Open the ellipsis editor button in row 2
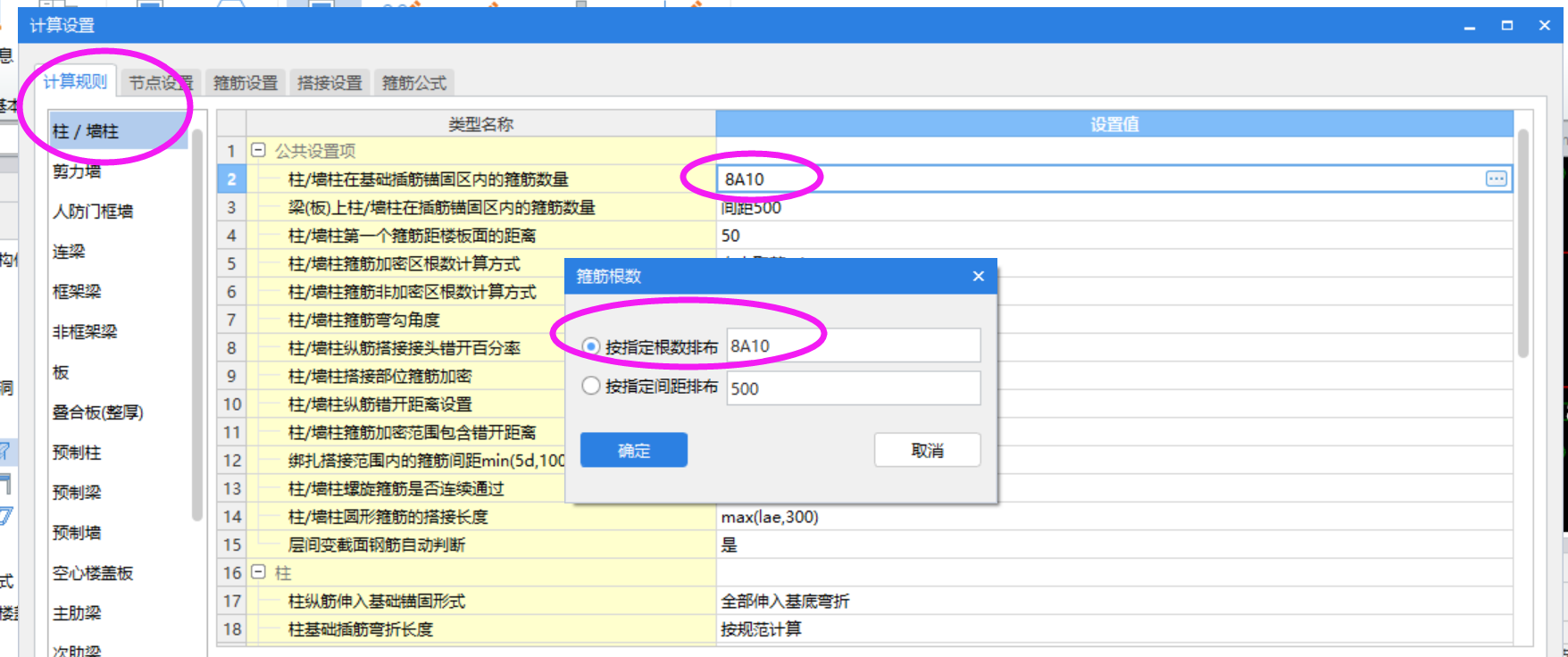The width and height of the screenshot is (1568, 657). tap(1497, 179)
